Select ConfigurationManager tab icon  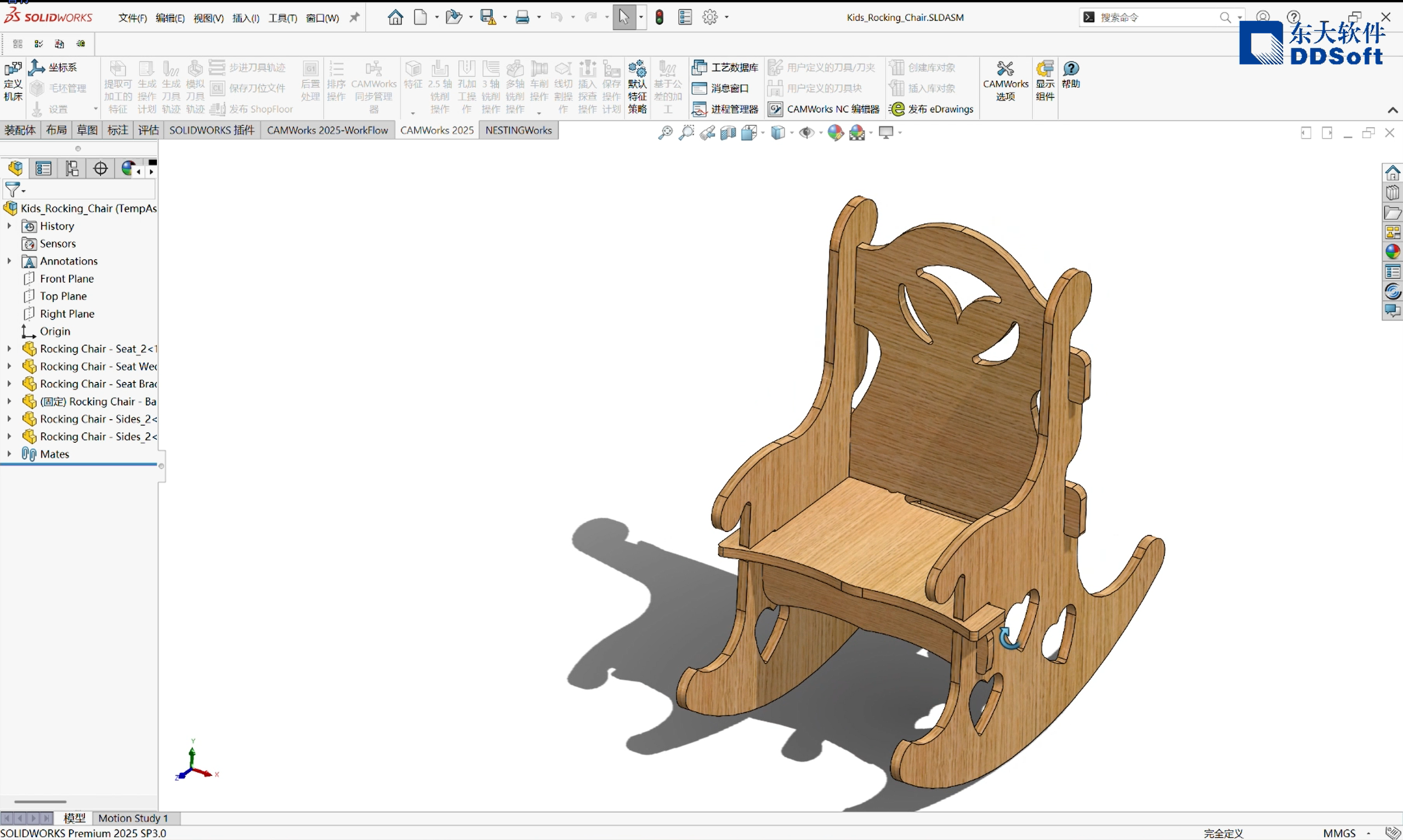72,169
